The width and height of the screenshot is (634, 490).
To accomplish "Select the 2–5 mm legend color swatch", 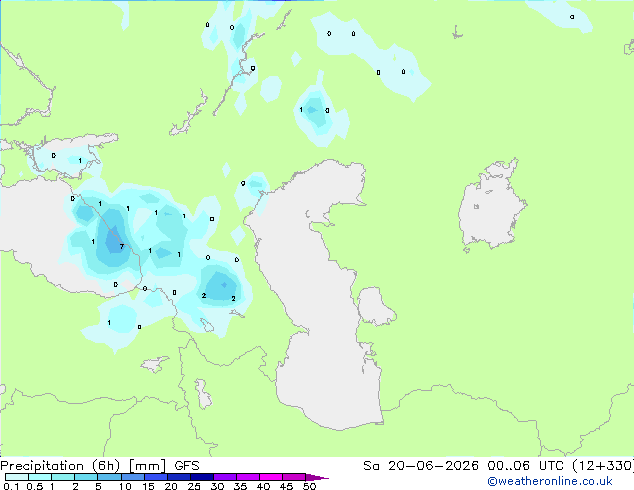I will tap(86, 477).
